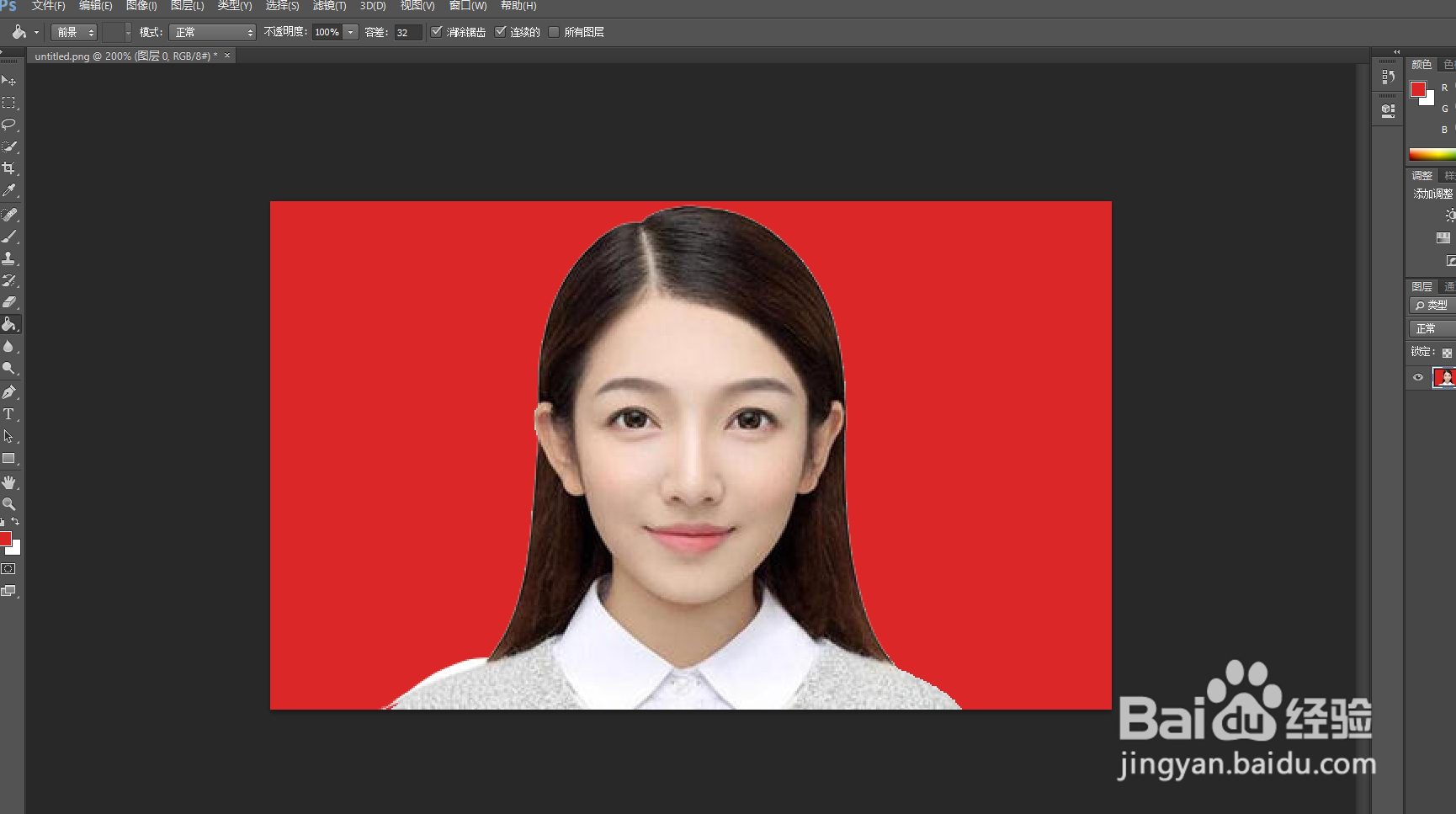
Task: Click the toolbox foreground color swatch
Action: (4, 539)
